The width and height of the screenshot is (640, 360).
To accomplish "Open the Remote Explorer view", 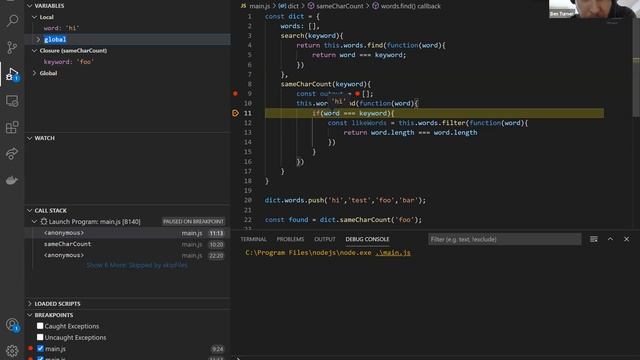I will tap(12, 101).
